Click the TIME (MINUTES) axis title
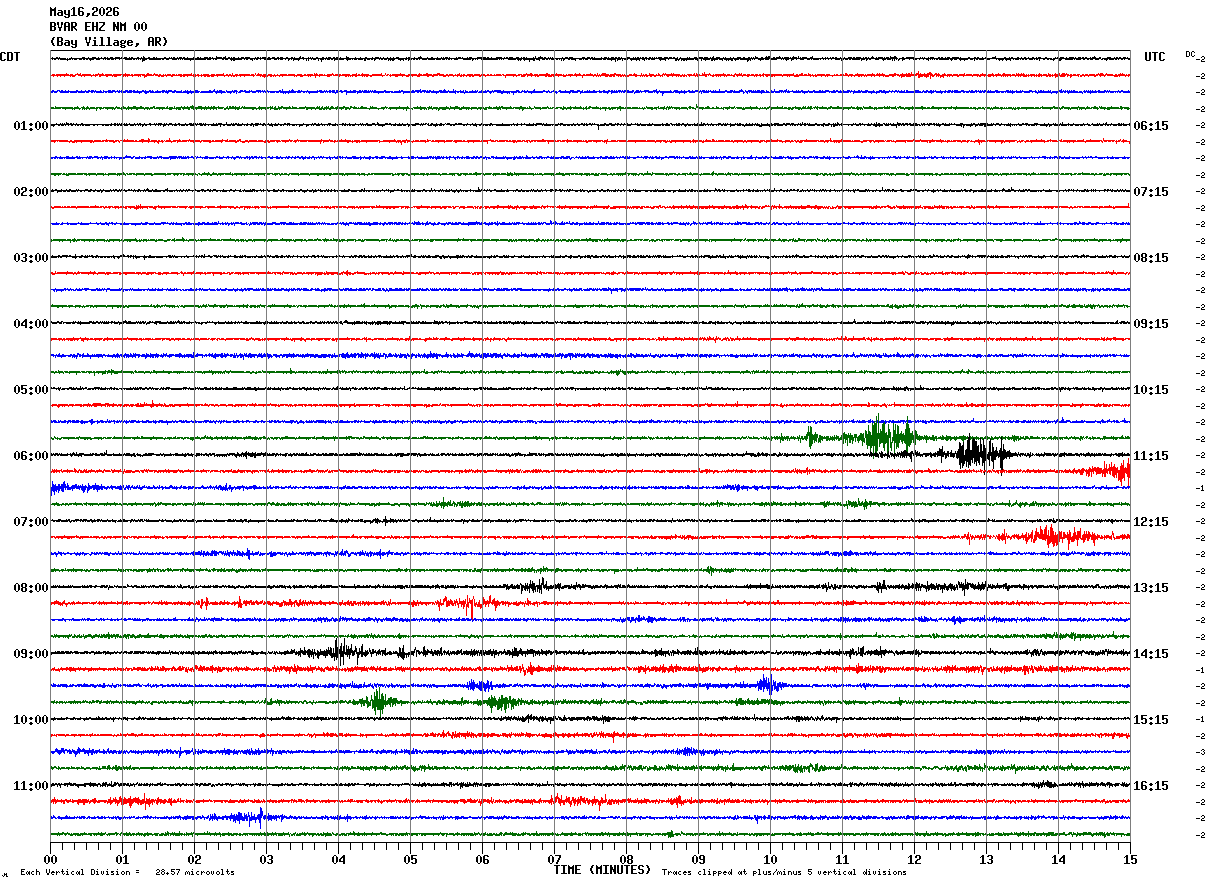The width and height of the screenshot is (1210, 886). point(602,870)
